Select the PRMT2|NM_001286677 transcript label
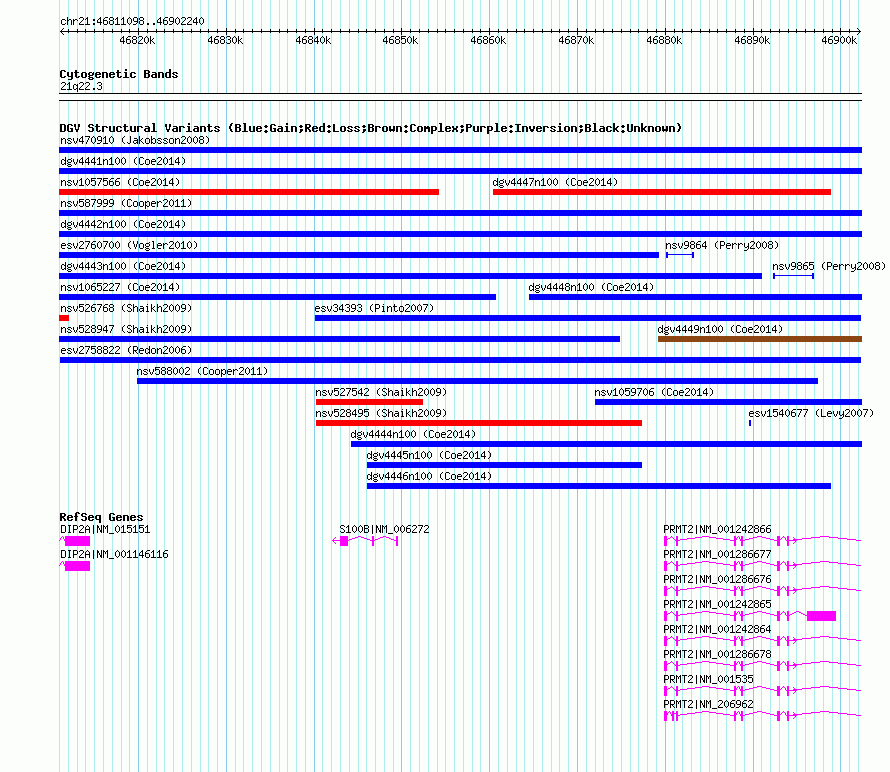Image resolution: width=890 pixels, height=772 pixels. click(717, 554)
